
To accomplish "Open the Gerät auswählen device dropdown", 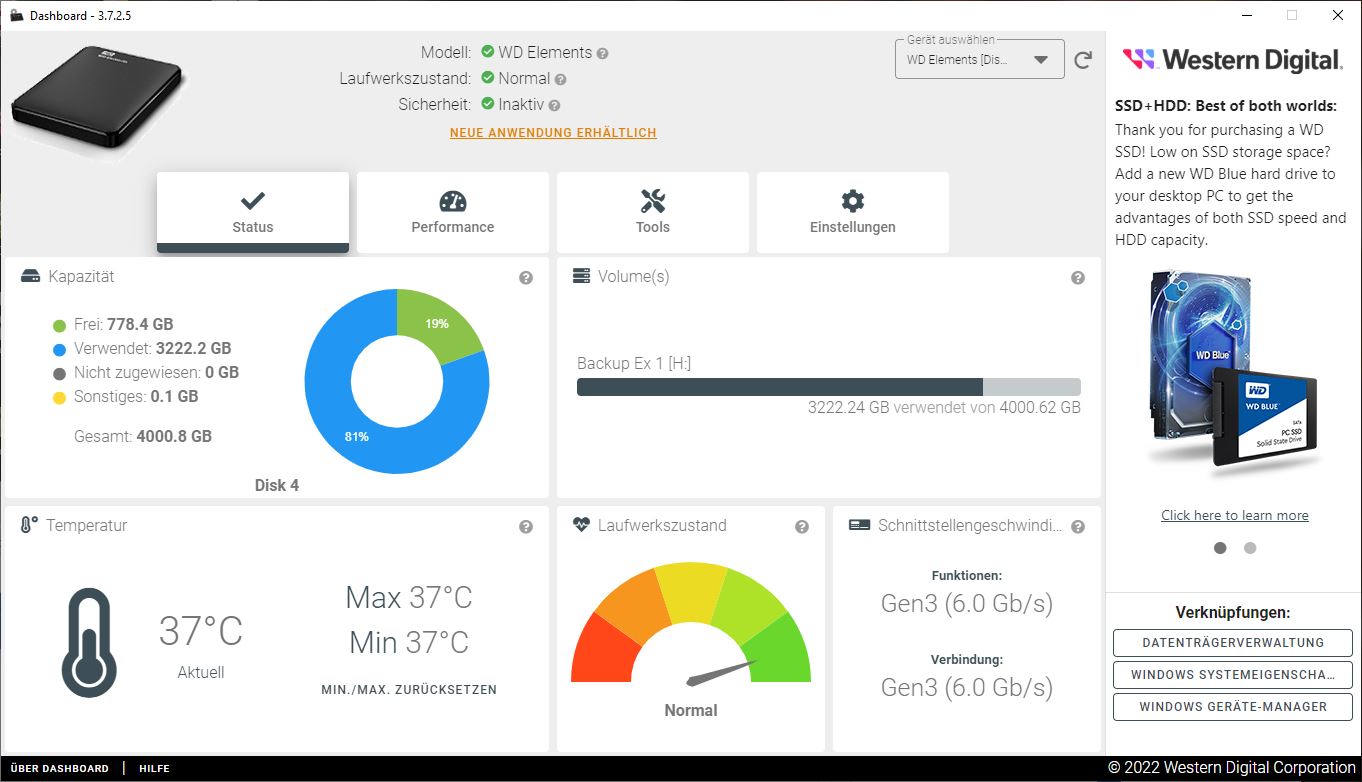I will point(978,60).
